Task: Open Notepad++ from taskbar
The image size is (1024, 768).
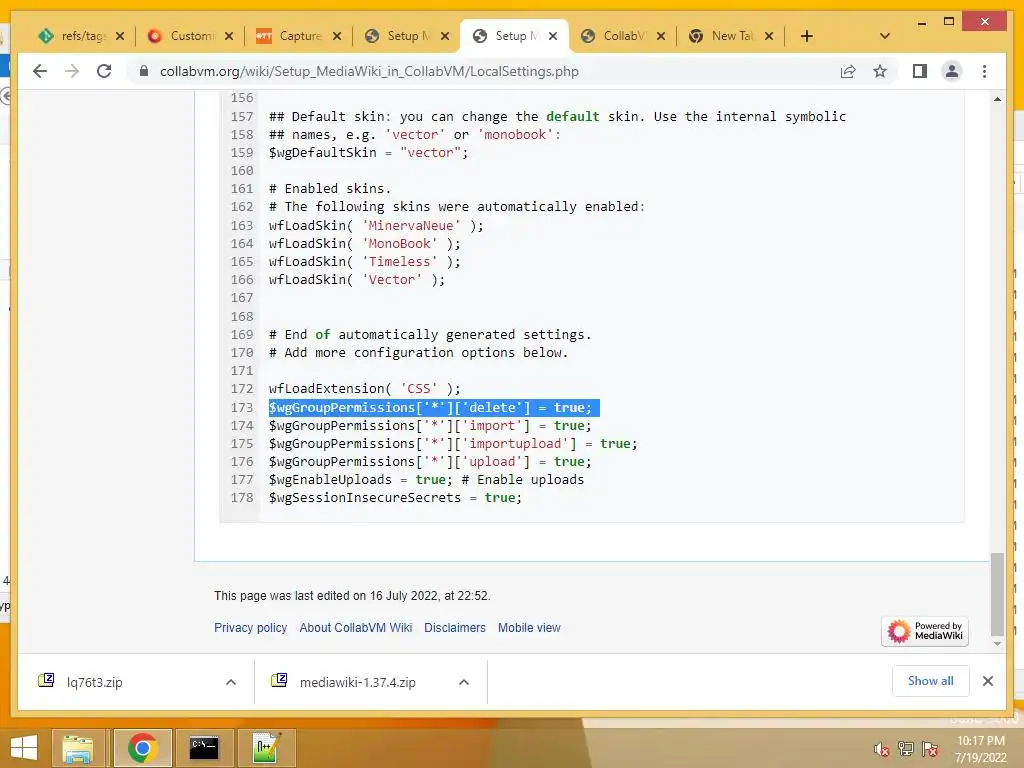Action: 266,748
